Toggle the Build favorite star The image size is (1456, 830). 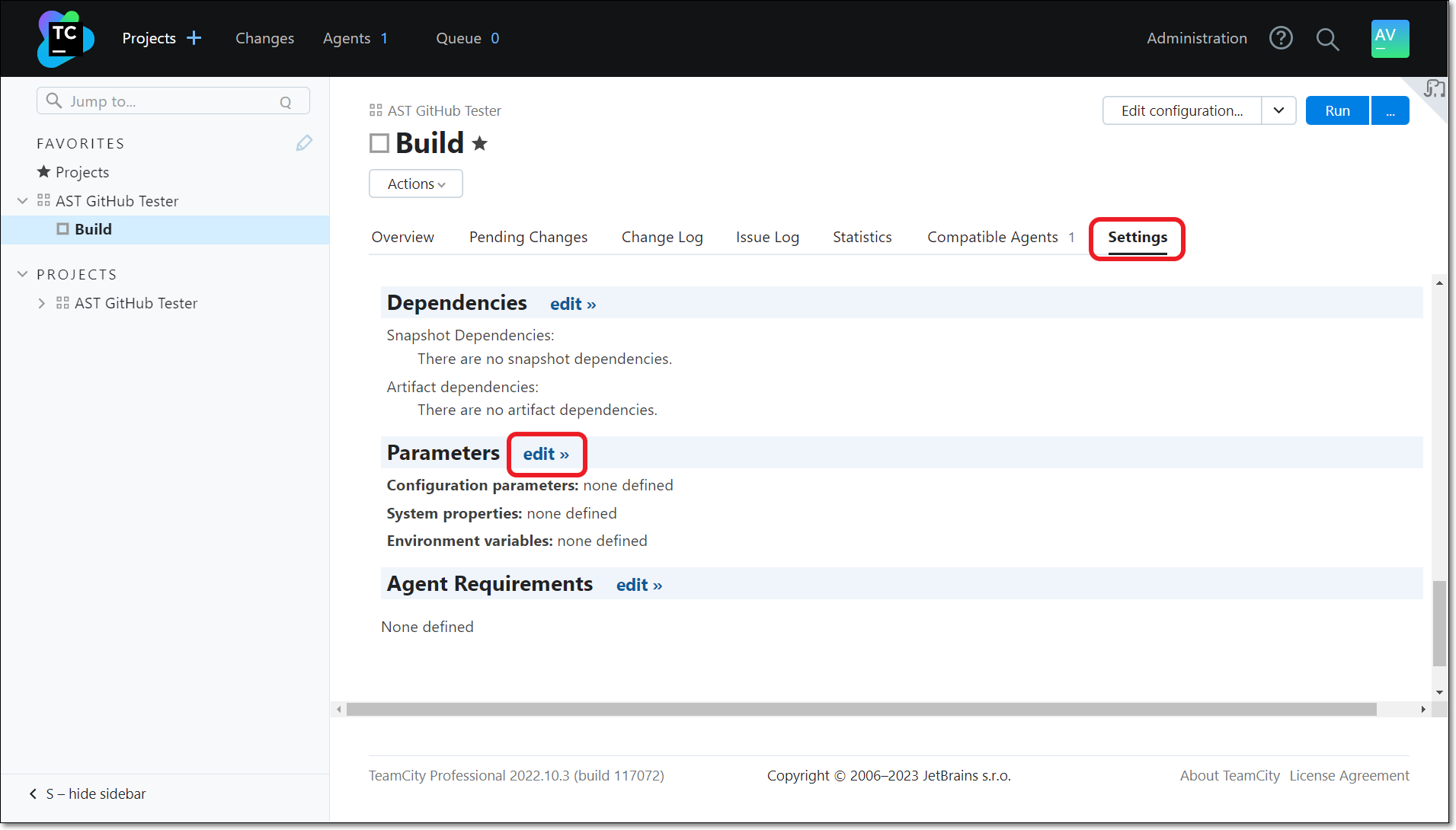pos(479,143)
